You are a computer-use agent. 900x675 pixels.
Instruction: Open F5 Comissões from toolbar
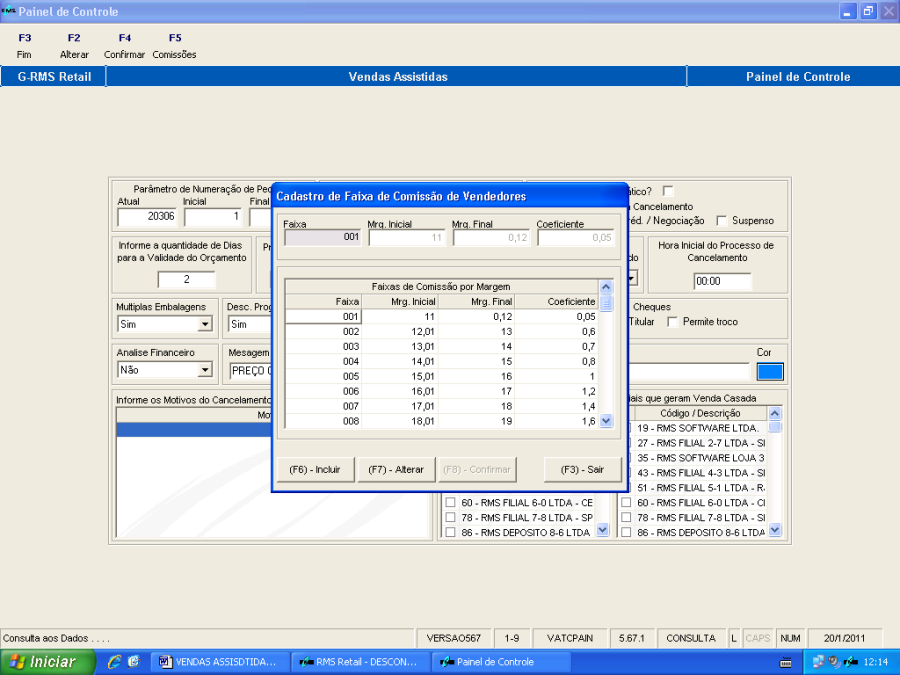[175, 46]
